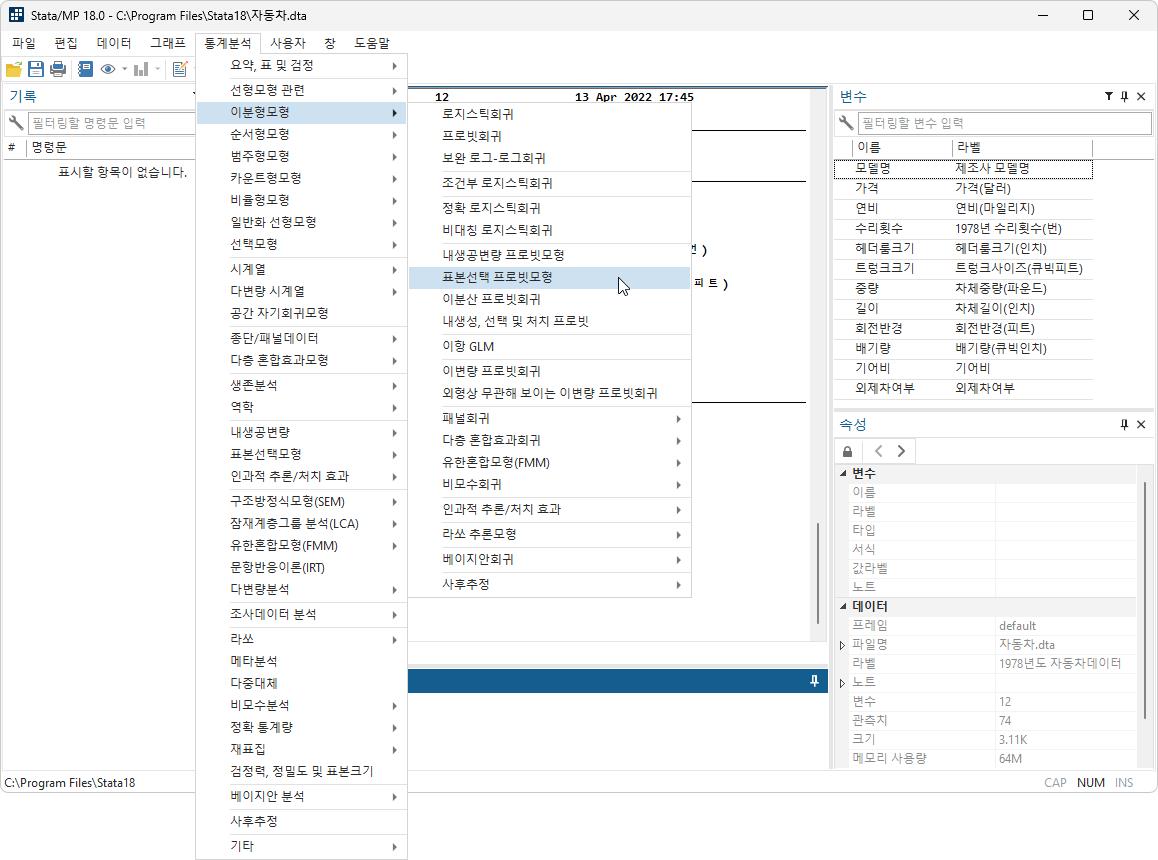Select variable 수리횟수 row

pos(963,228)
